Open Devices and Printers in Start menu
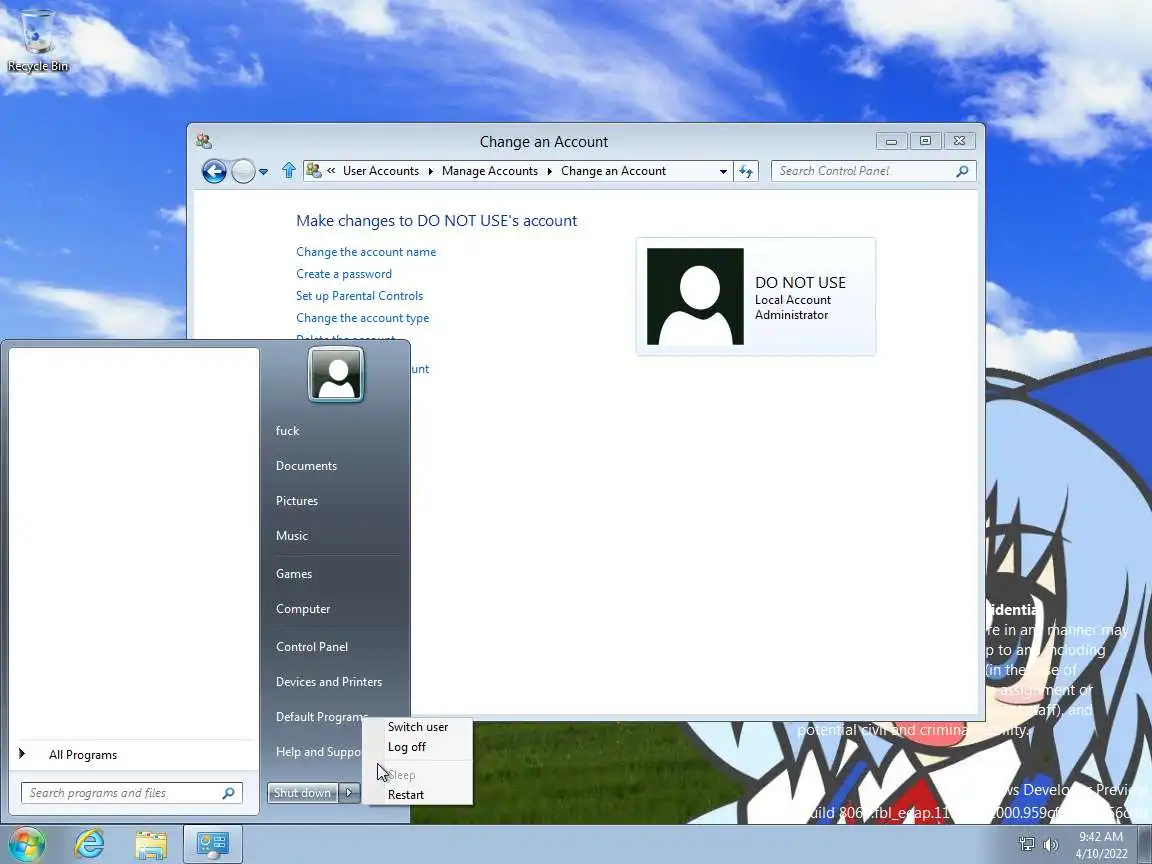 (328, 682)
